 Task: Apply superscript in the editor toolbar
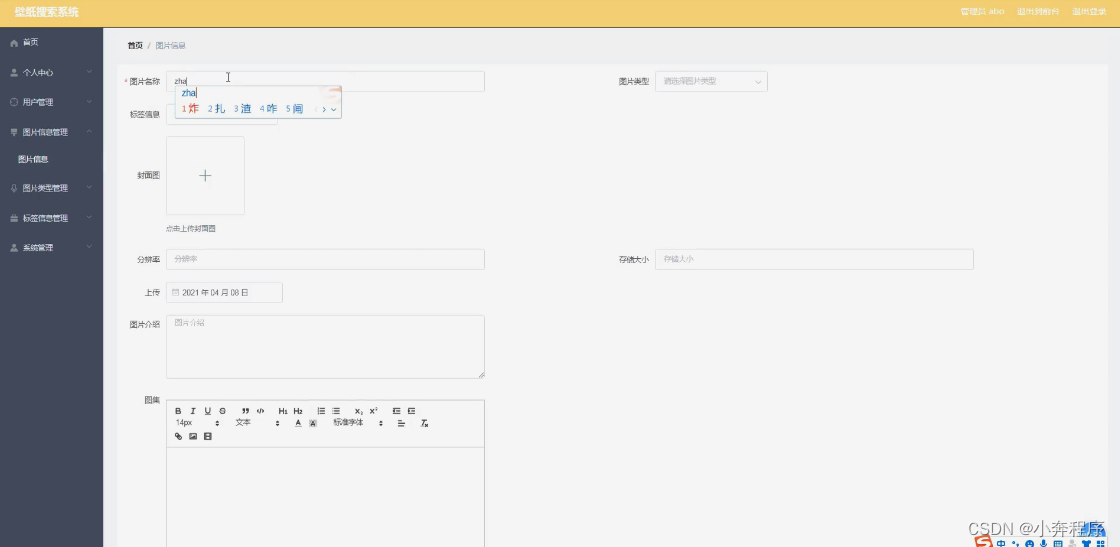click(374, 411)
